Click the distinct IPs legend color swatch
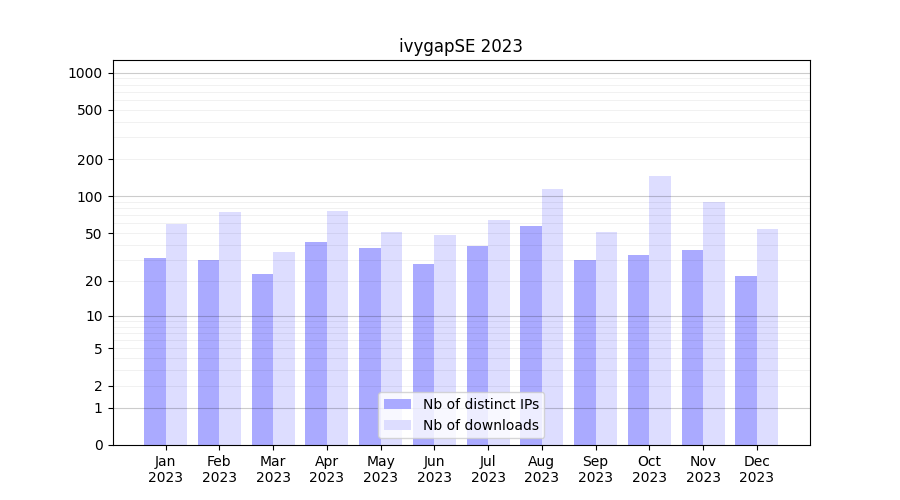This screenshot has width=900, height=500. 397,404
